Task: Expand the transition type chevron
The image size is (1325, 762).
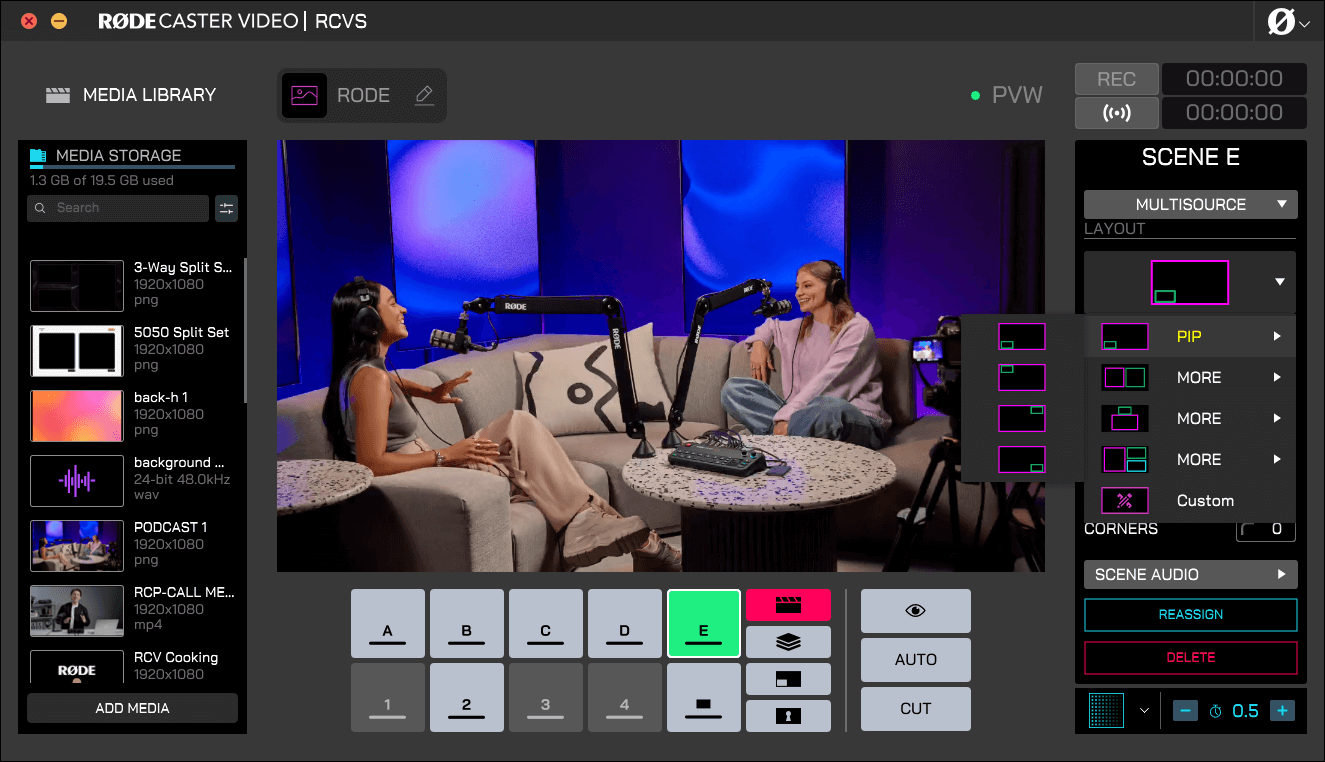Action: click(1144, 710)
